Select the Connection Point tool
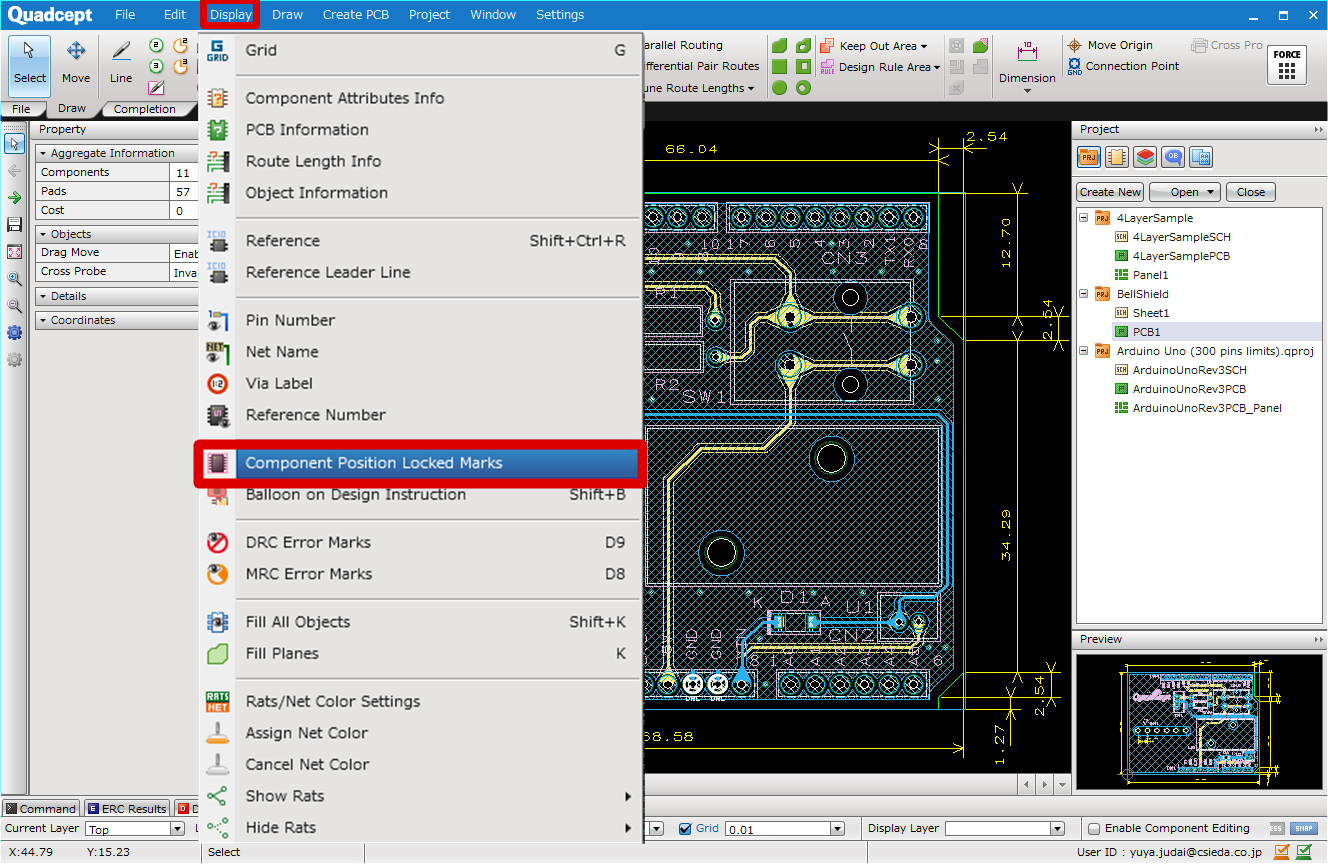This screenshot has width=1328, height=864. point(1123,66)
